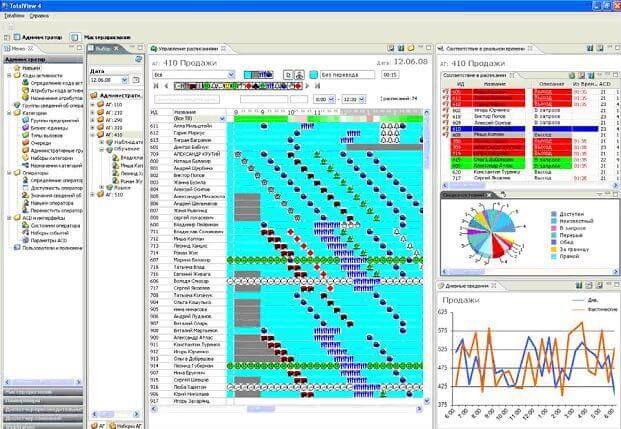Viewport: 621px width, 429px height.
Task: Expand the АГ: 510 node
Action: 93,194
